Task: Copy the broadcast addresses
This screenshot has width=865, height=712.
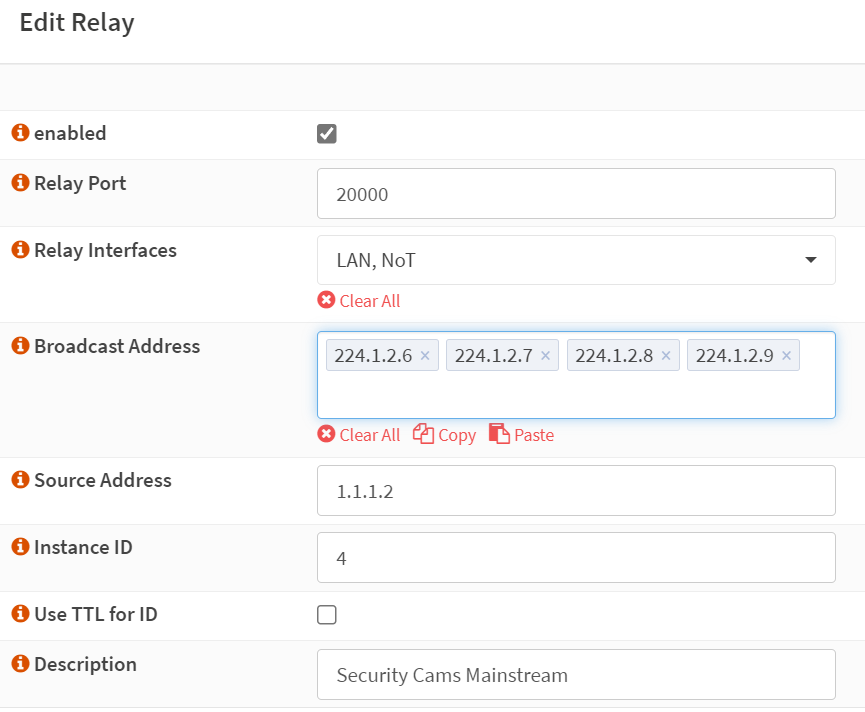Action: [x=445, y=435]
